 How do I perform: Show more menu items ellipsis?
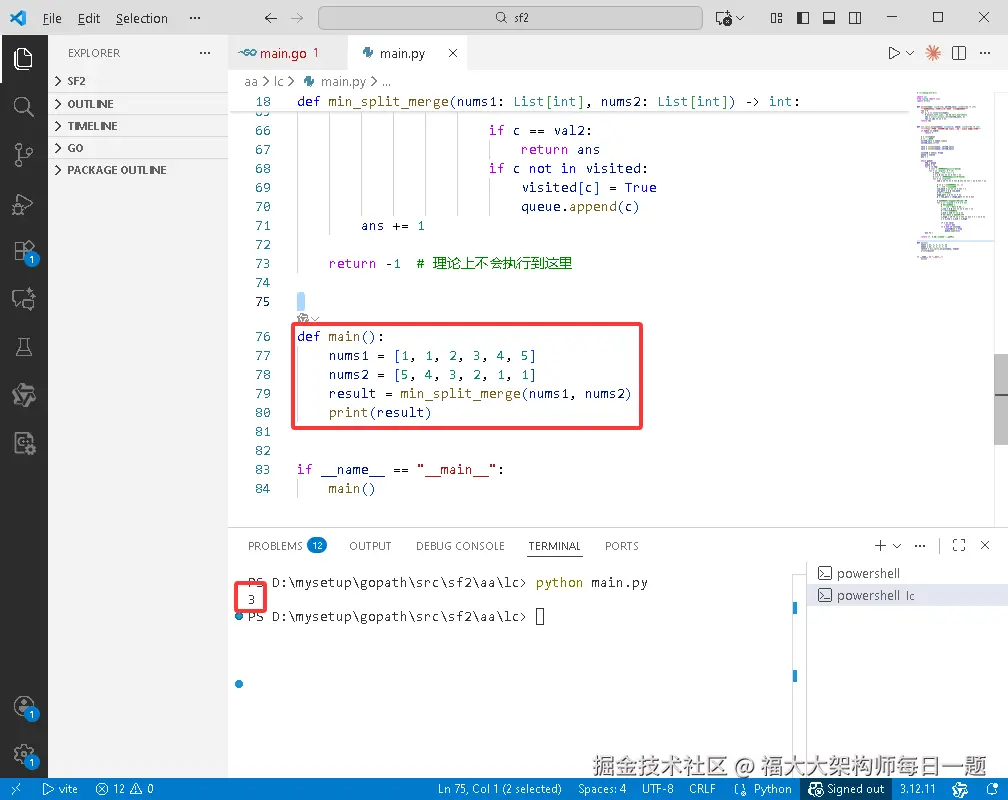[x=195, y=18]
